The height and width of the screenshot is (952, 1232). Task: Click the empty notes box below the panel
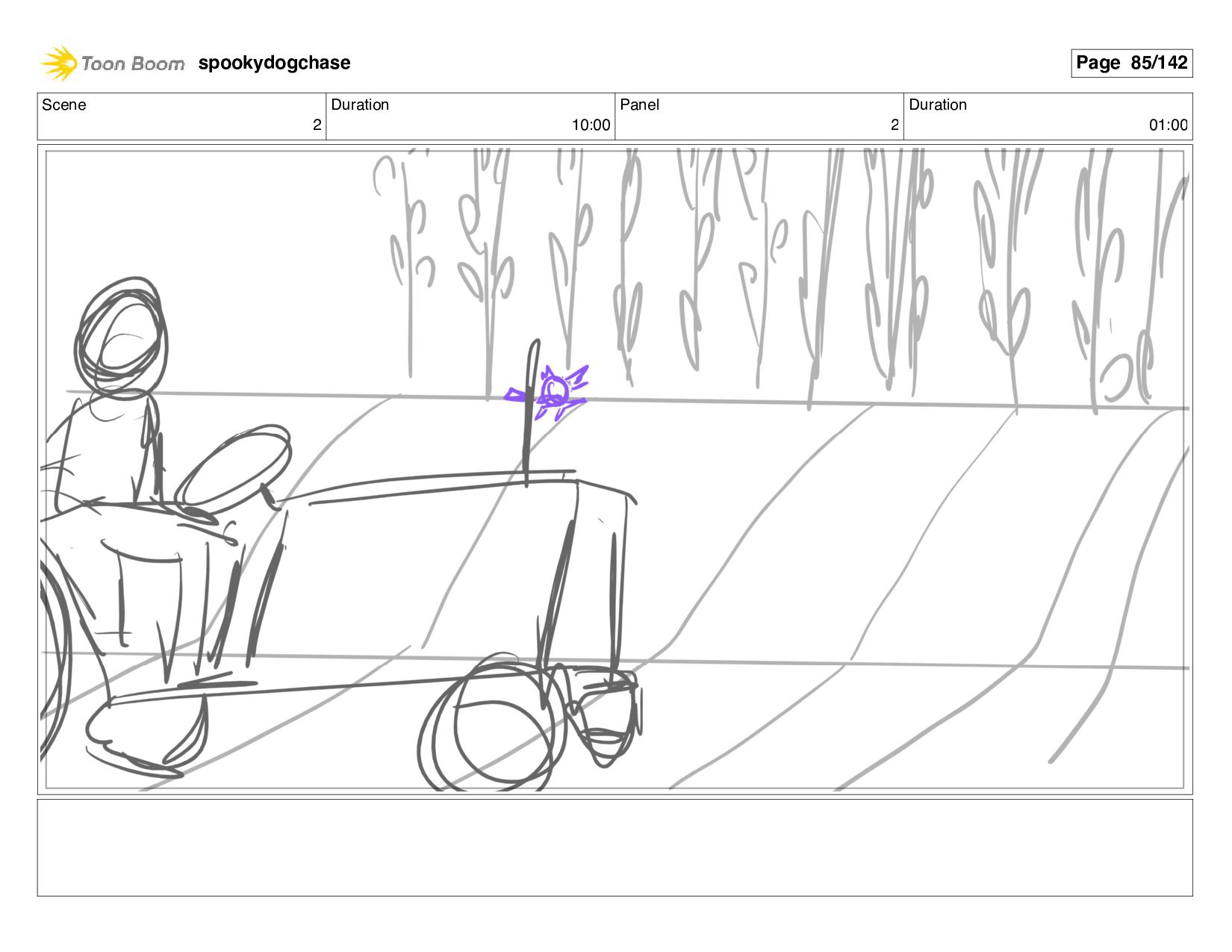click(615, 847)
